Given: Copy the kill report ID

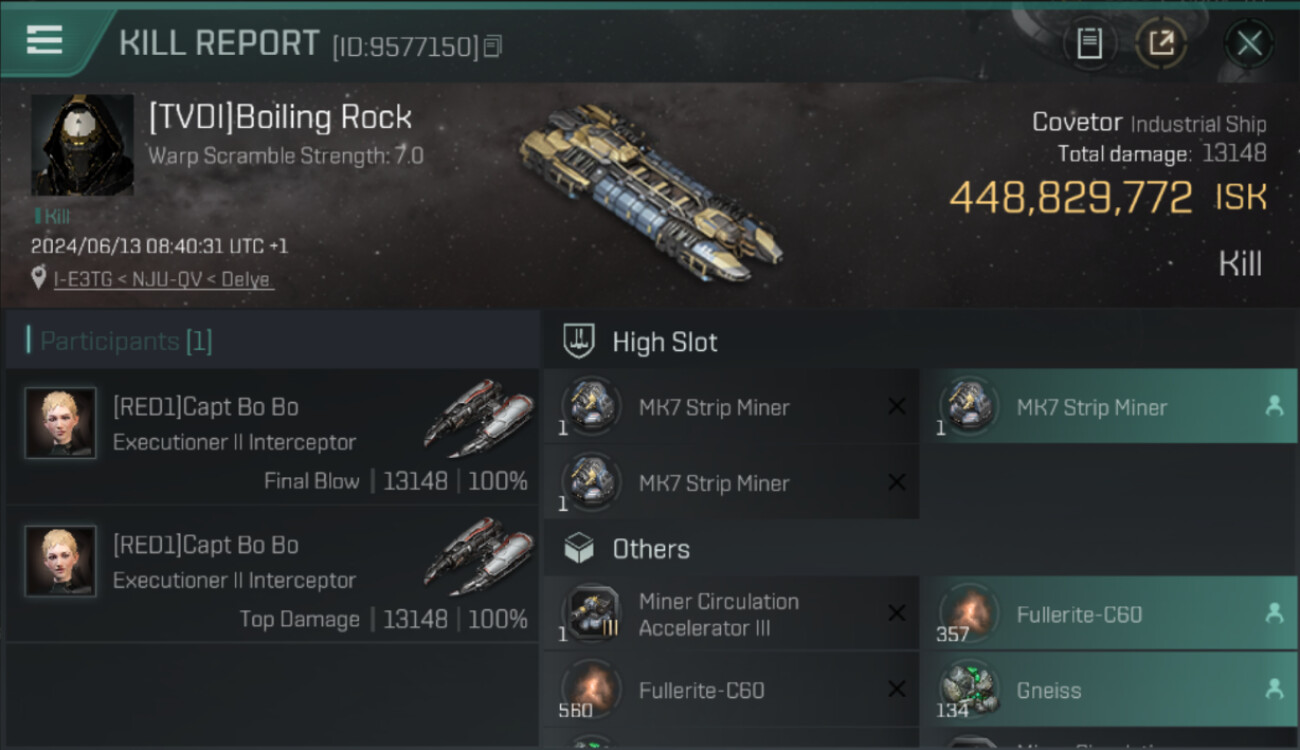Looking at the screenshot, I should click(492, 46).
